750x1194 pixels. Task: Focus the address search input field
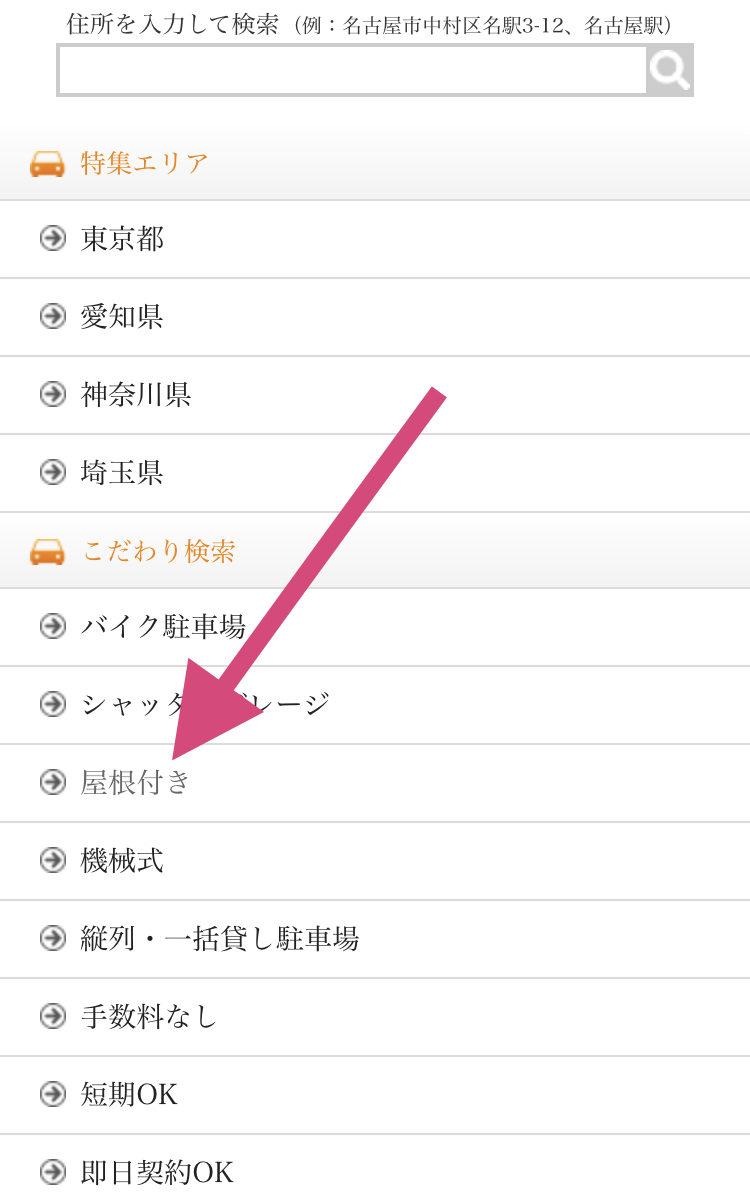tap(352, 70)
